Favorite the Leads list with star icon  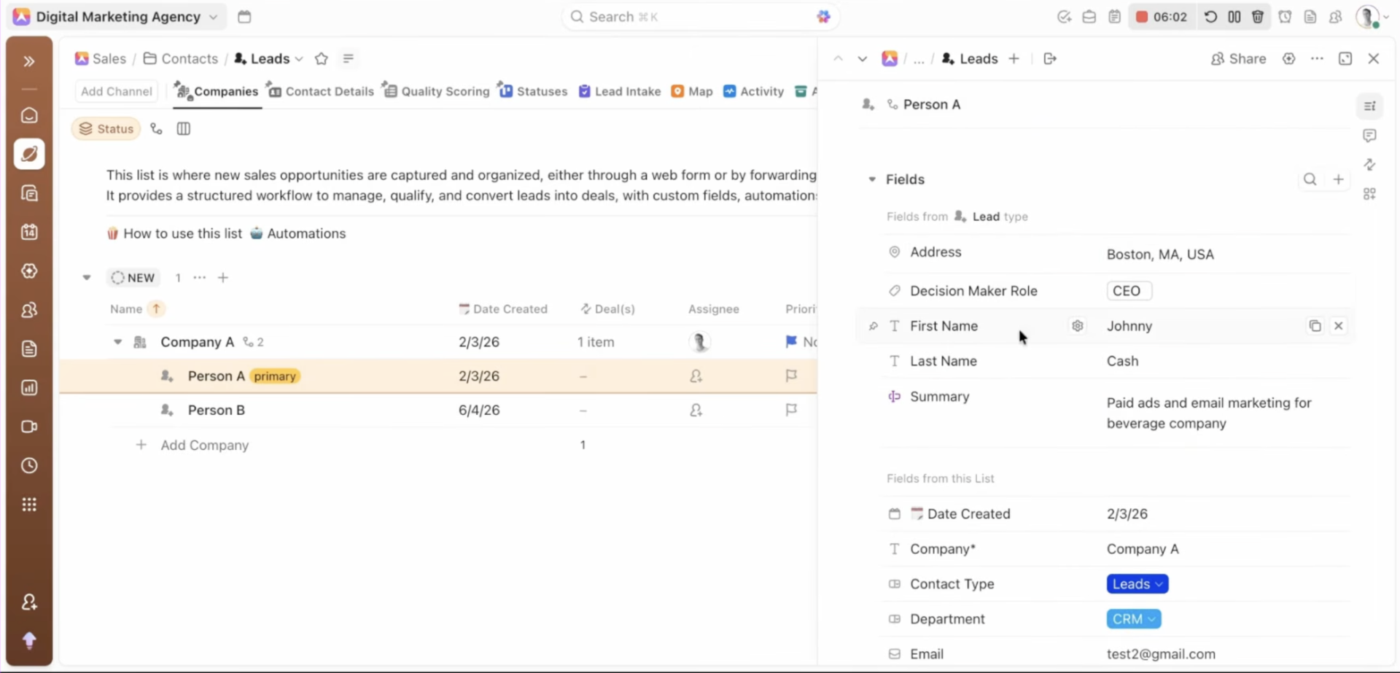(321, 59)
